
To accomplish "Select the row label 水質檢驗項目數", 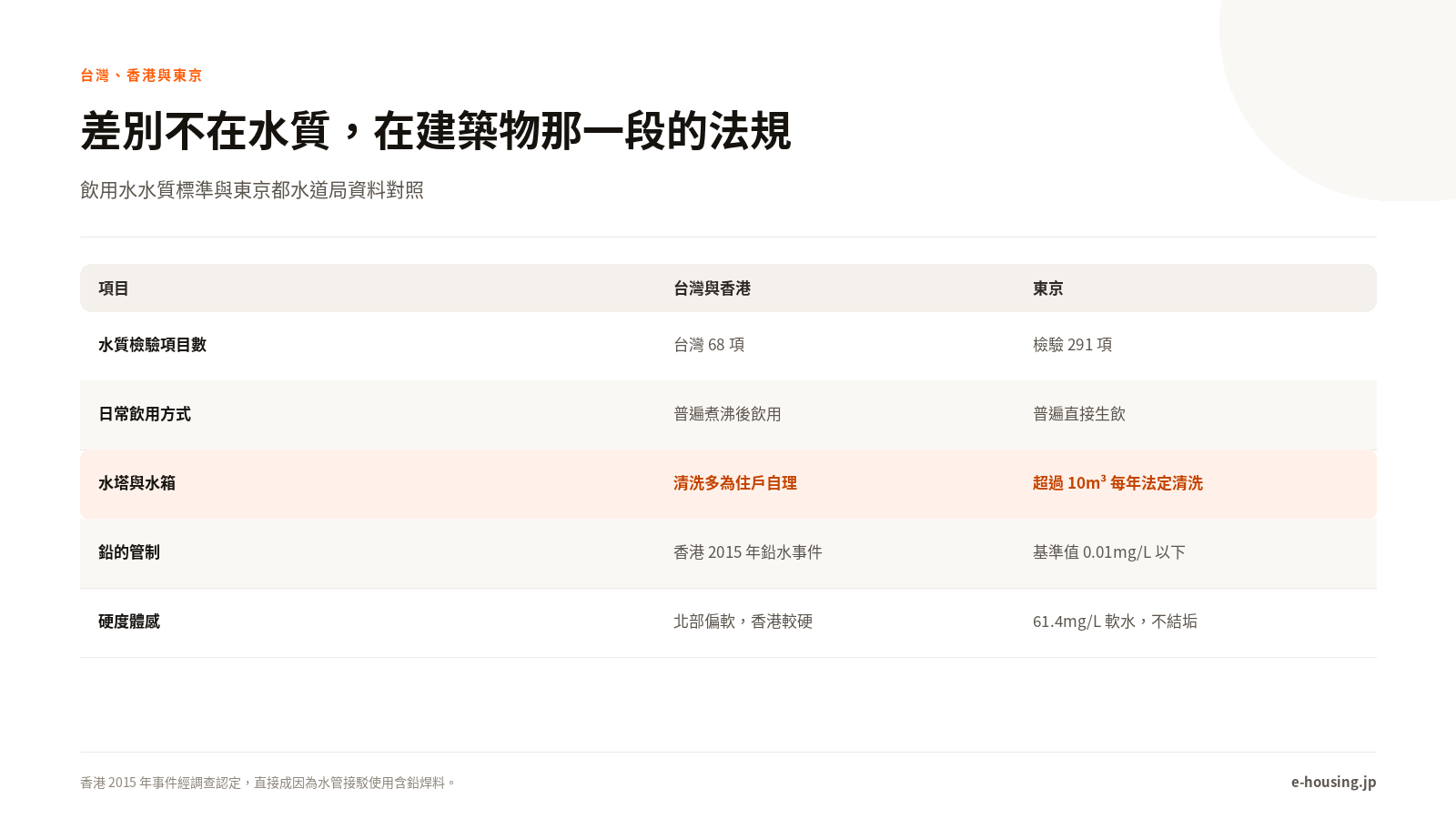I will 152,345.
